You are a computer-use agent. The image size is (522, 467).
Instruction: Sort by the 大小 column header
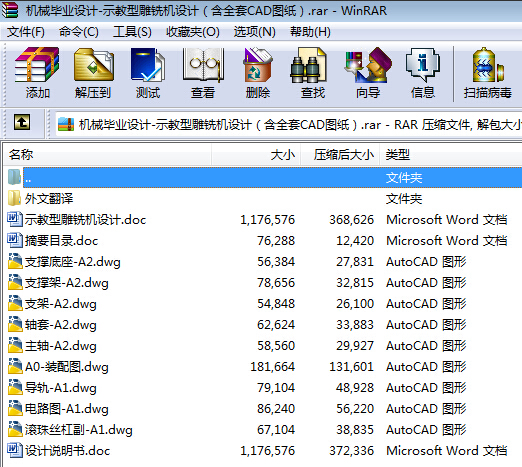pyautogui.click(x=256, y=155)
